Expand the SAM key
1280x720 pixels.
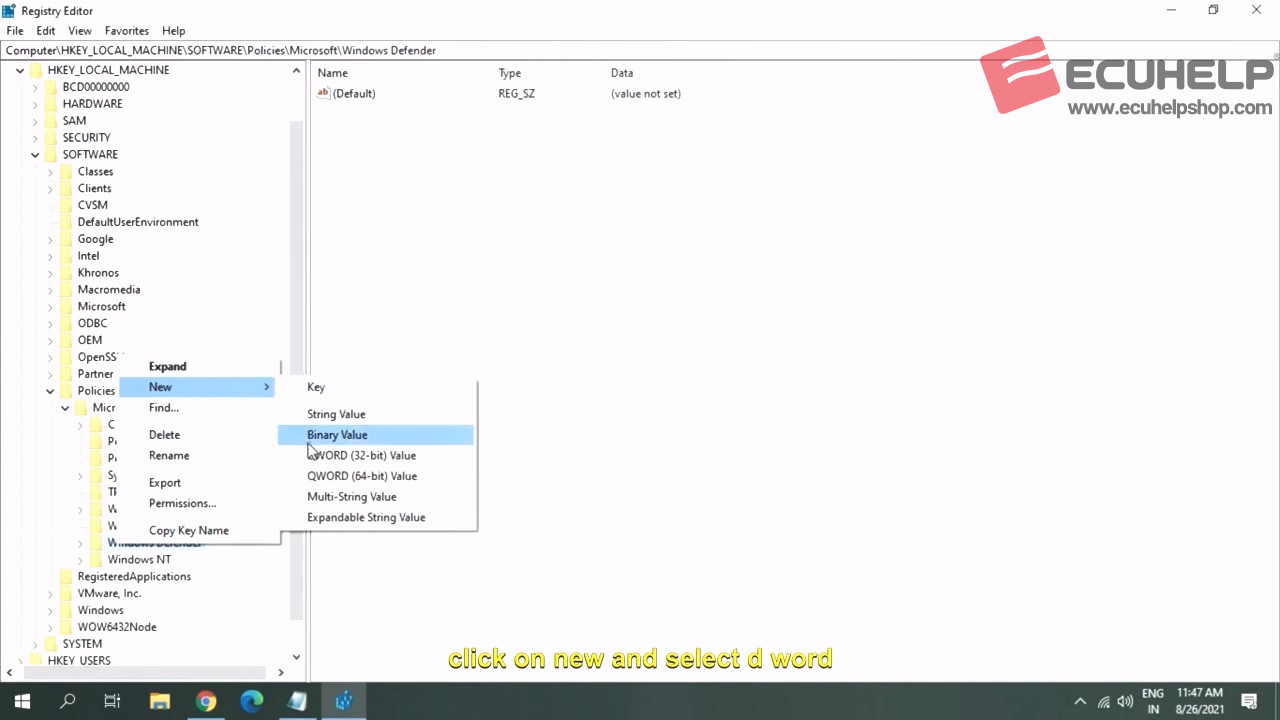click(x=35, y=121)
